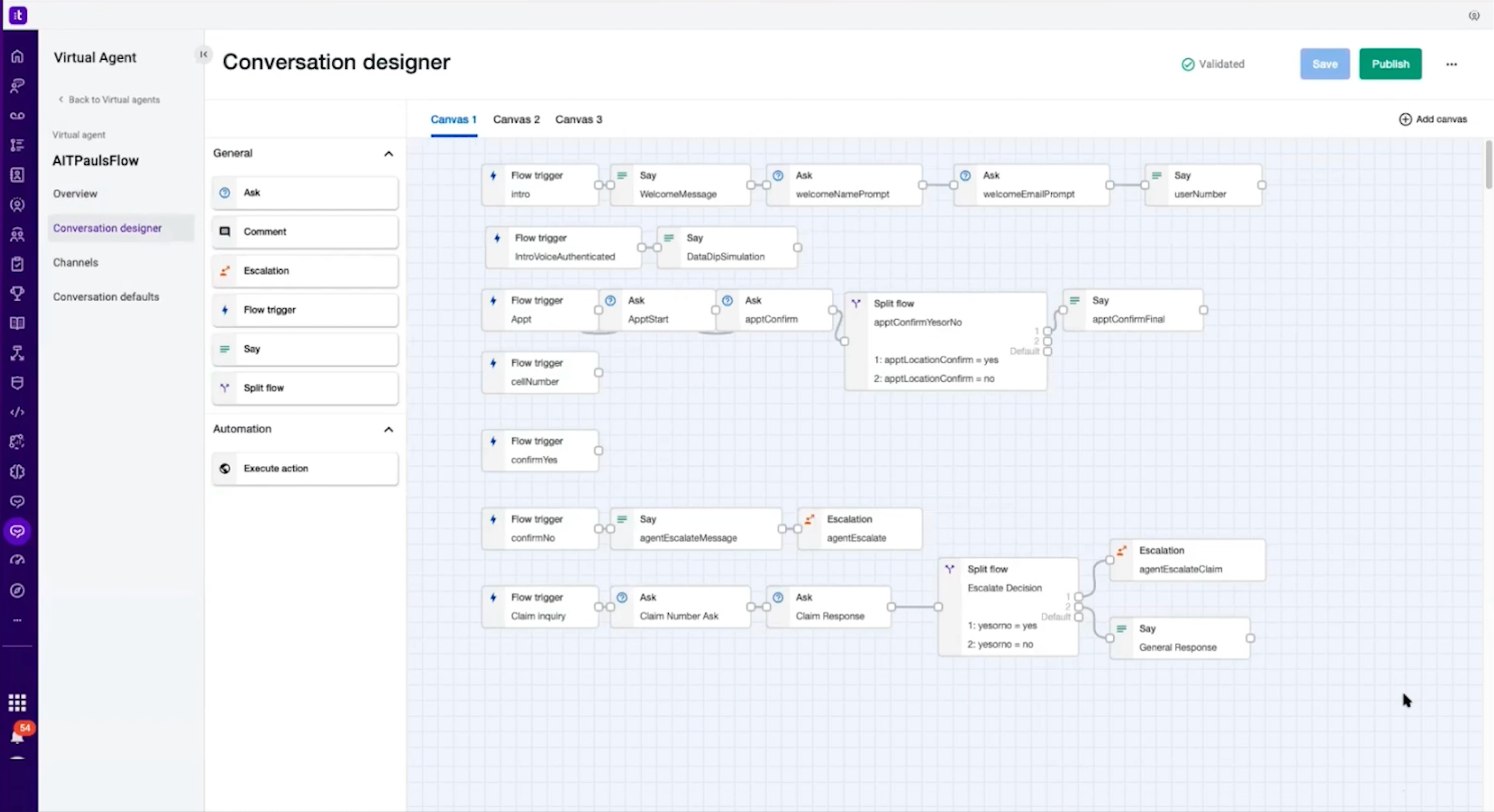Image resolution: width=1494 pixels, height=812 pixels.
Task: Click the Execute action icon in Automation
Action: 225,468
